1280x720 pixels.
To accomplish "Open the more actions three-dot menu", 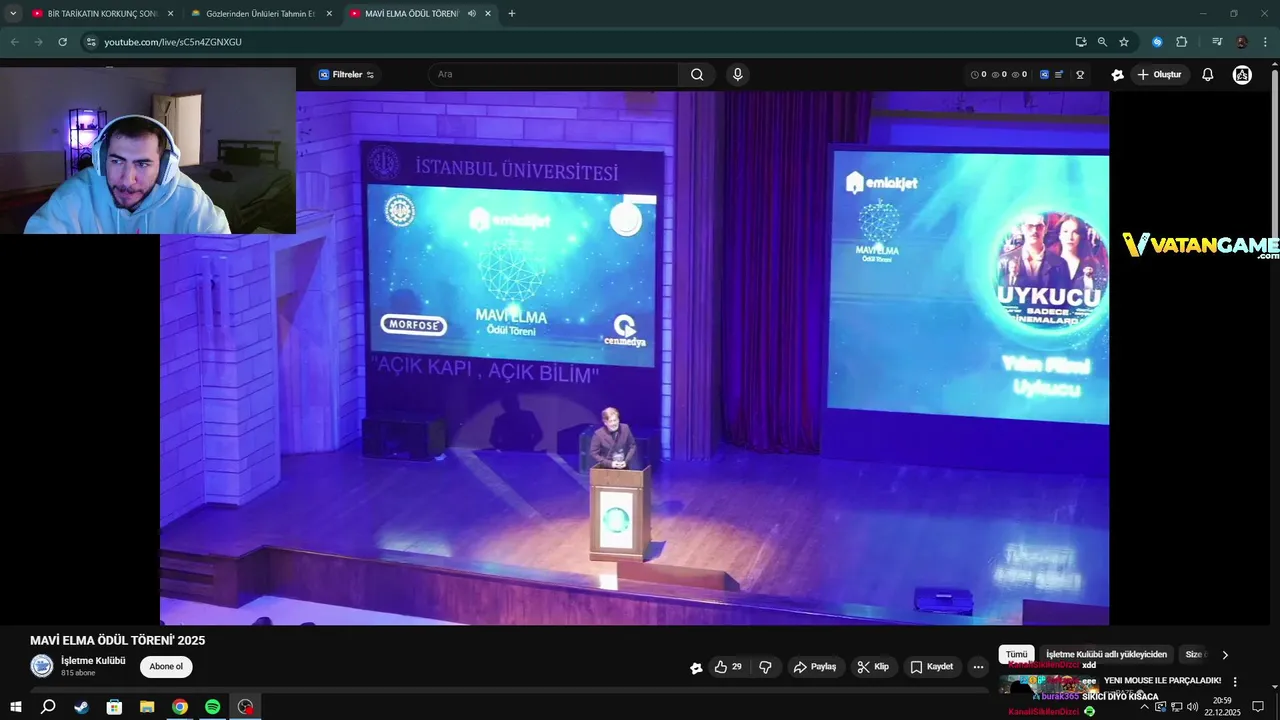I will tap(978, 667).
